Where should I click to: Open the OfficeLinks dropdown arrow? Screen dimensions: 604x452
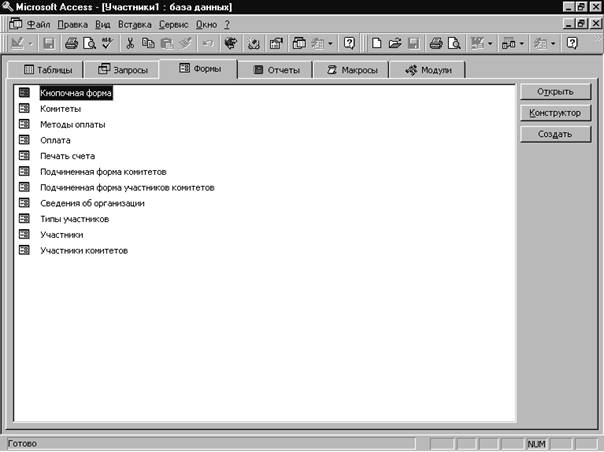[x=490, y=44]
